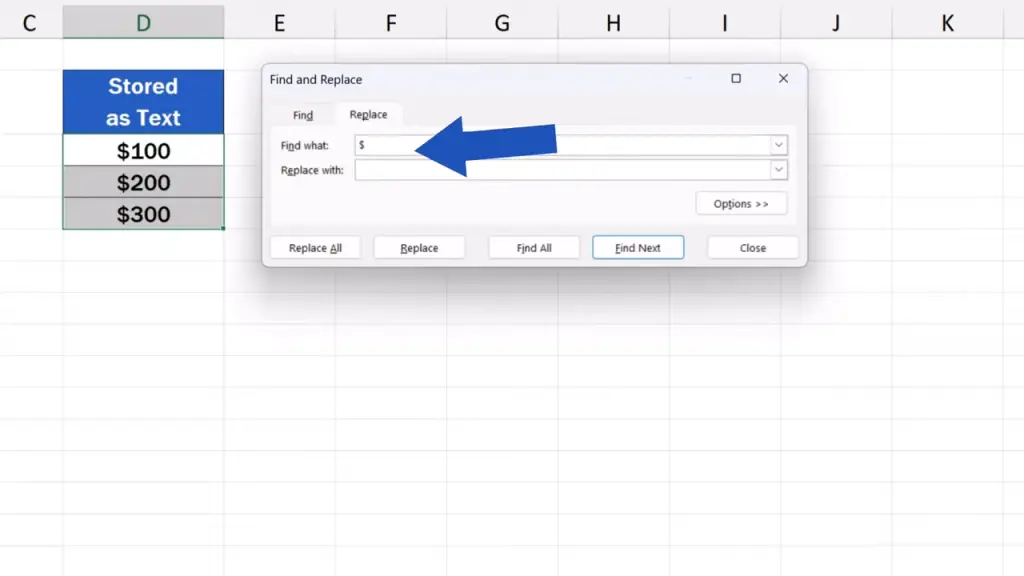Select column H header
Screen dimensions: 1024x576
[613, 23]
